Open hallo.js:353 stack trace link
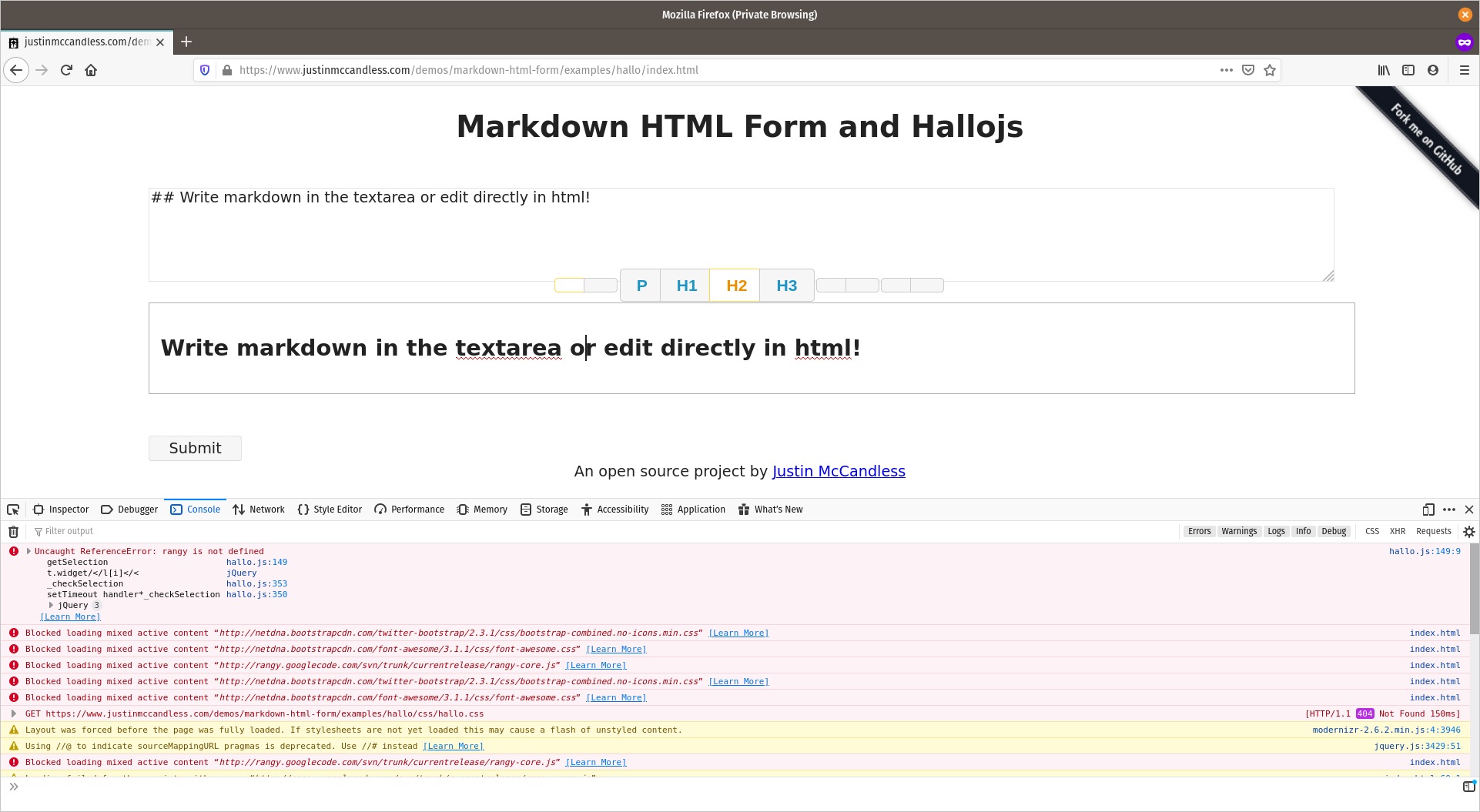The height and width of the screenshot is (812, 1480). [x=256, y=583]
